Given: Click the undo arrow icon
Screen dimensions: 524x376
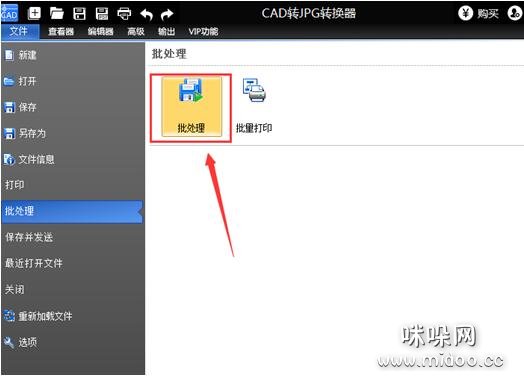Looking at the screenshot, I should point(146,14).
